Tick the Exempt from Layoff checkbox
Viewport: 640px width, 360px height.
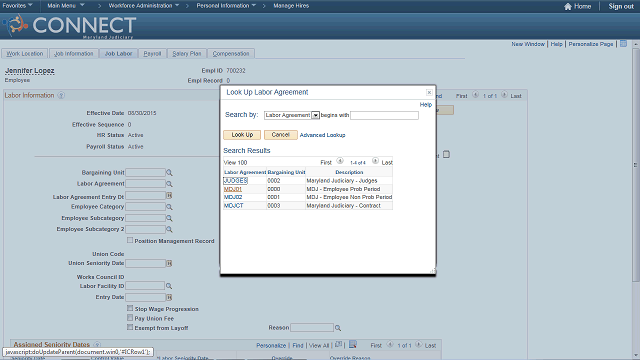(x=130, y=327)
